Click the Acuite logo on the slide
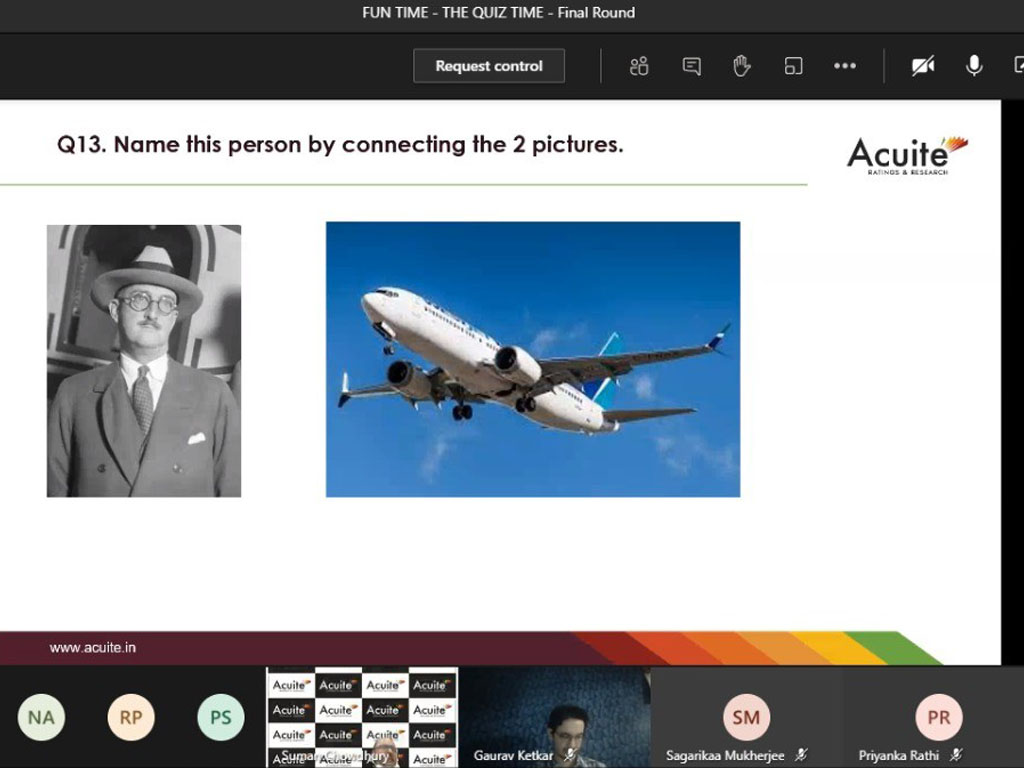This screenshot has height=768, width=1024. click(907, 155)
